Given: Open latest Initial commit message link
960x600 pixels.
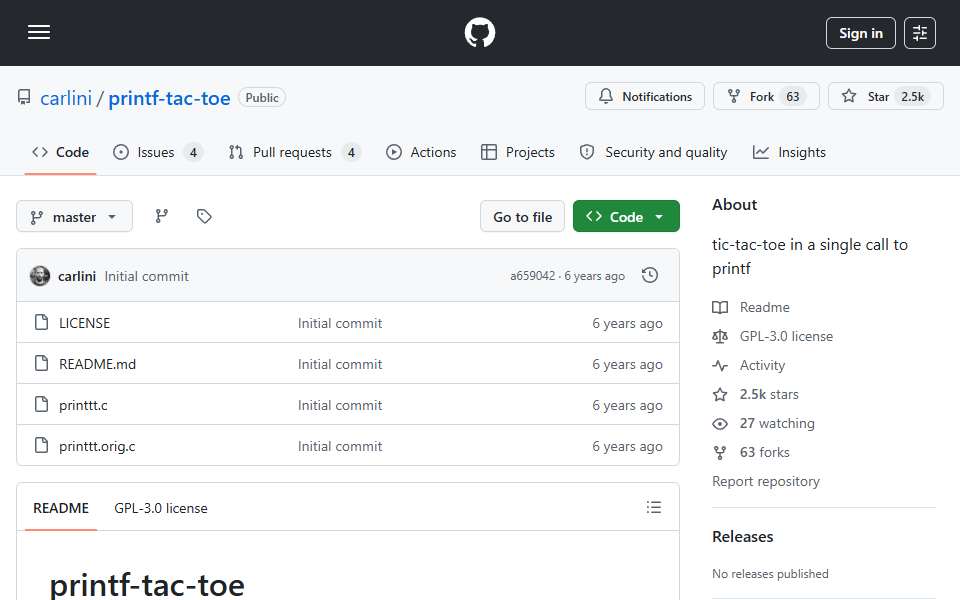Looking at the screenshot, I should point(146,277).
